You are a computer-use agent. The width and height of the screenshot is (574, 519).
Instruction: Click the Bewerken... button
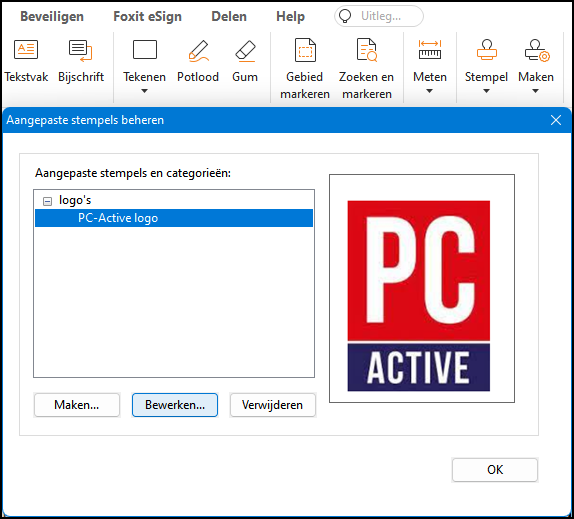(175, 405)
